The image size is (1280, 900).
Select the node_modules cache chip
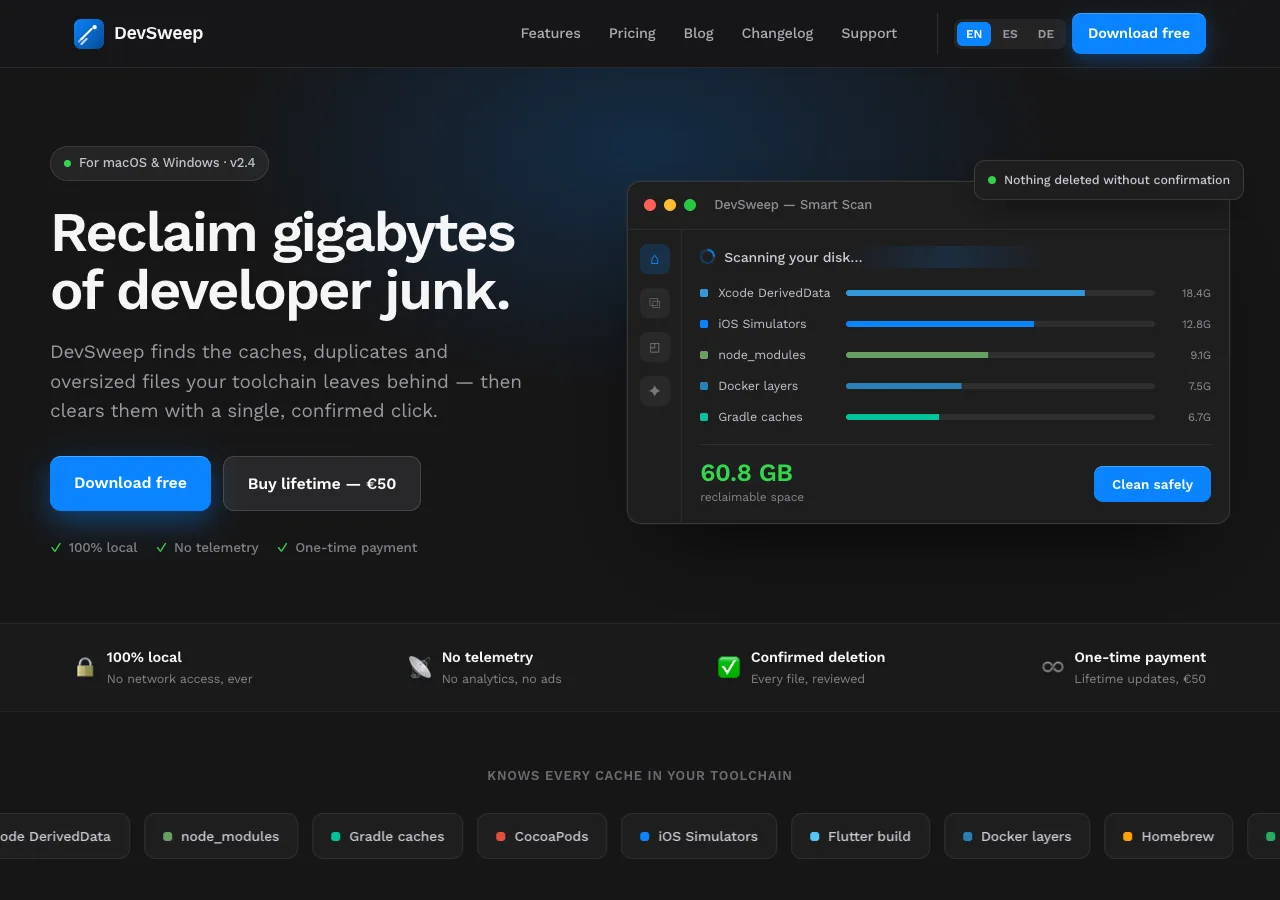click(x=221, y=836)
